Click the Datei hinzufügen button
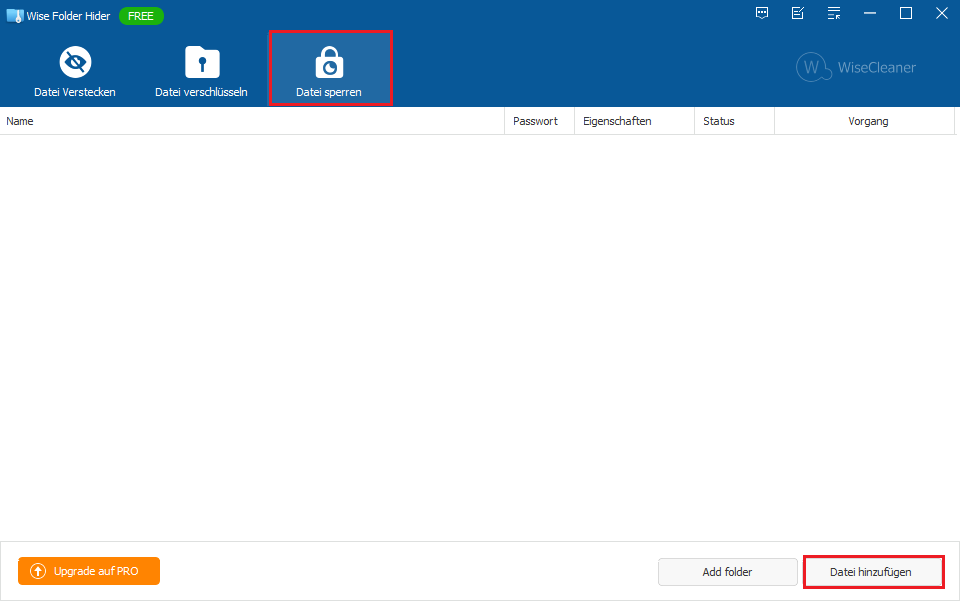The height and width of the screenshot is (601, 960). pyautogui.click(x=871, y=572)
